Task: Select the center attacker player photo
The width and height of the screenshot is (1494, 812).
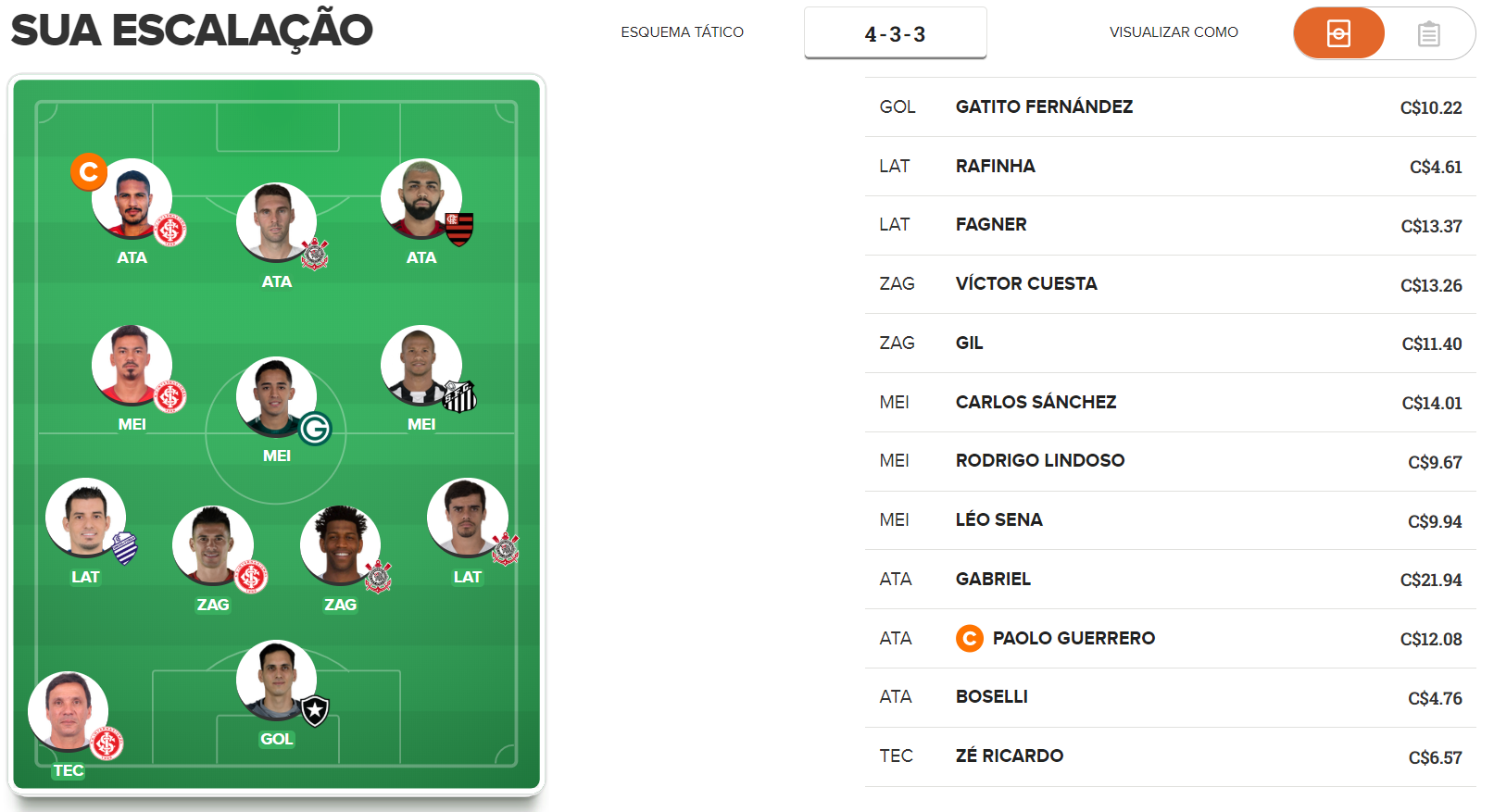Action: [x=276, y=223]
